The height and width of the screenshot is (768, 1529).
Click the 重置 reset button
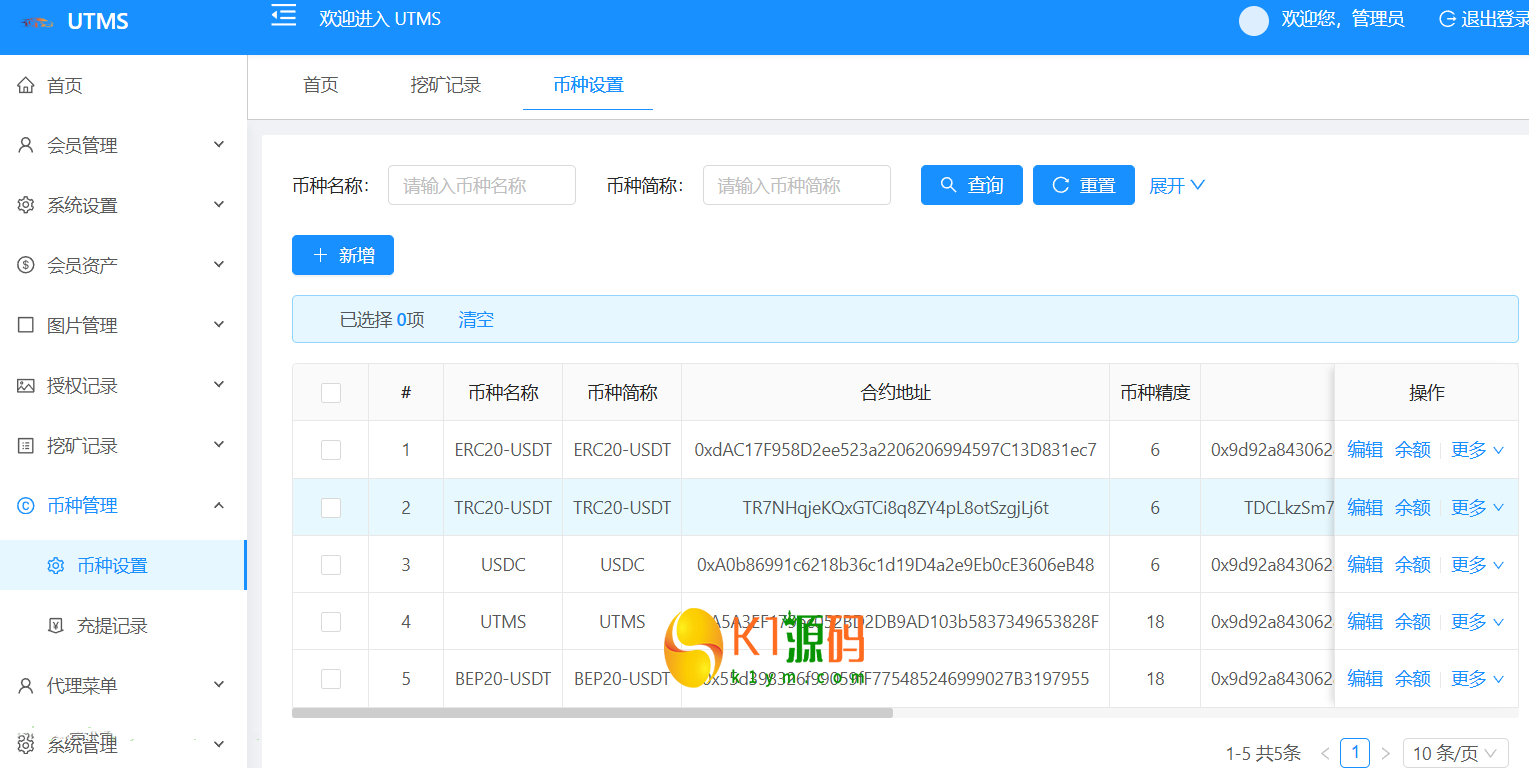point(1084,185)
